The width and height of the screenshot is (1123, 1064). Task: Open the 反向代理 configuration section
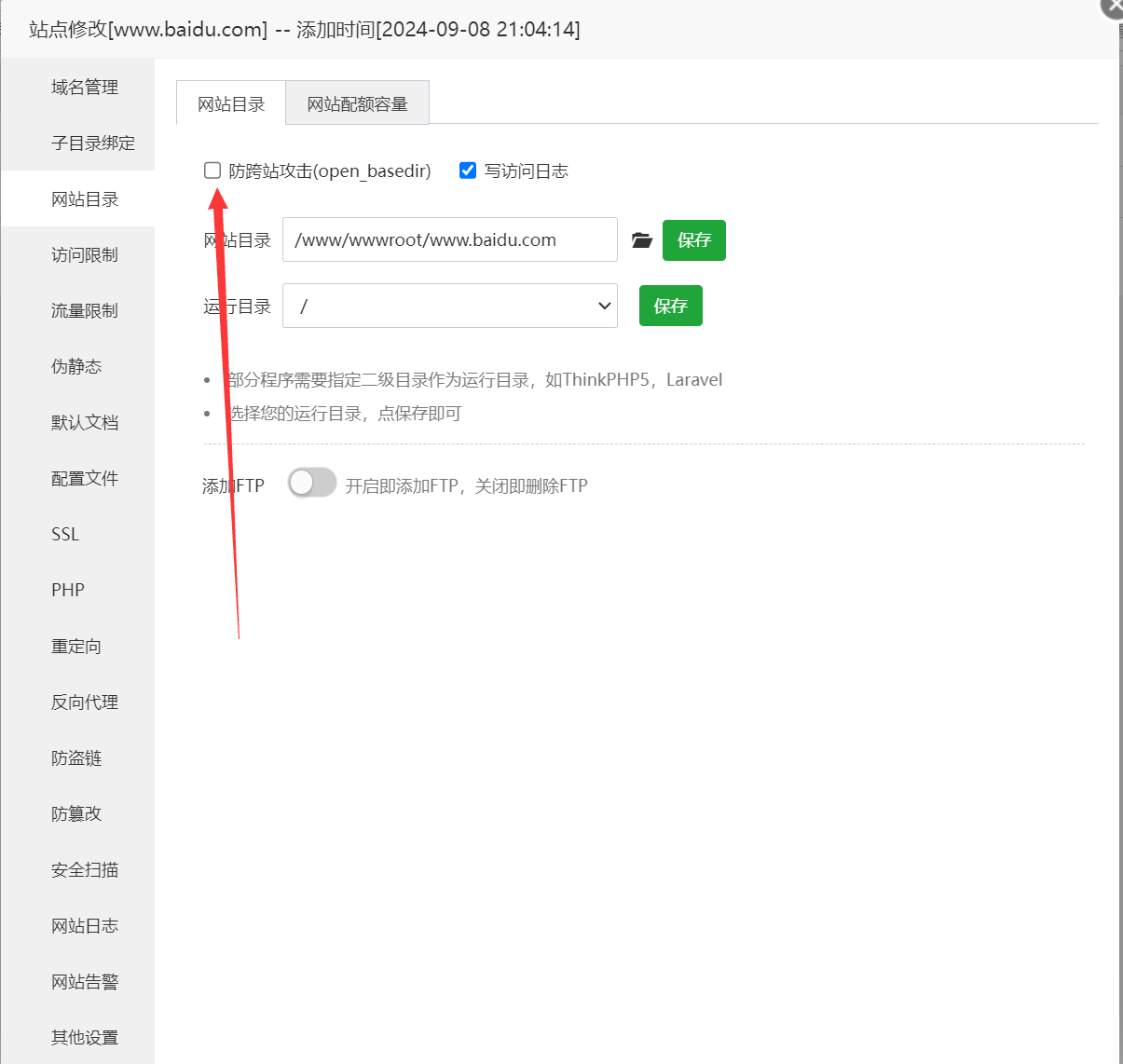85,702
